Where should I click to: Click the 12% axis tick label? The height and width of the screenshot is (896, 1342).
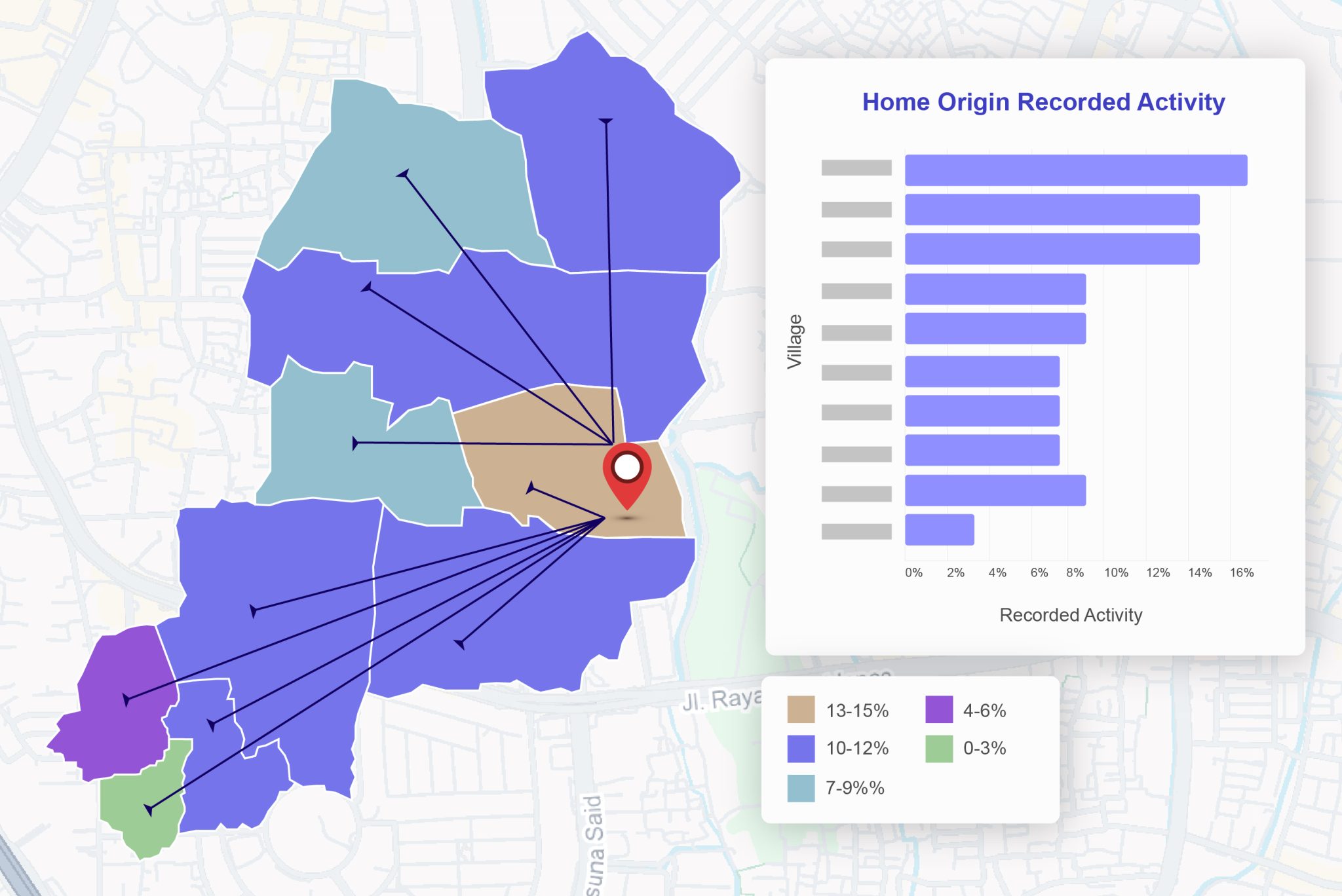coord(1158,572)
